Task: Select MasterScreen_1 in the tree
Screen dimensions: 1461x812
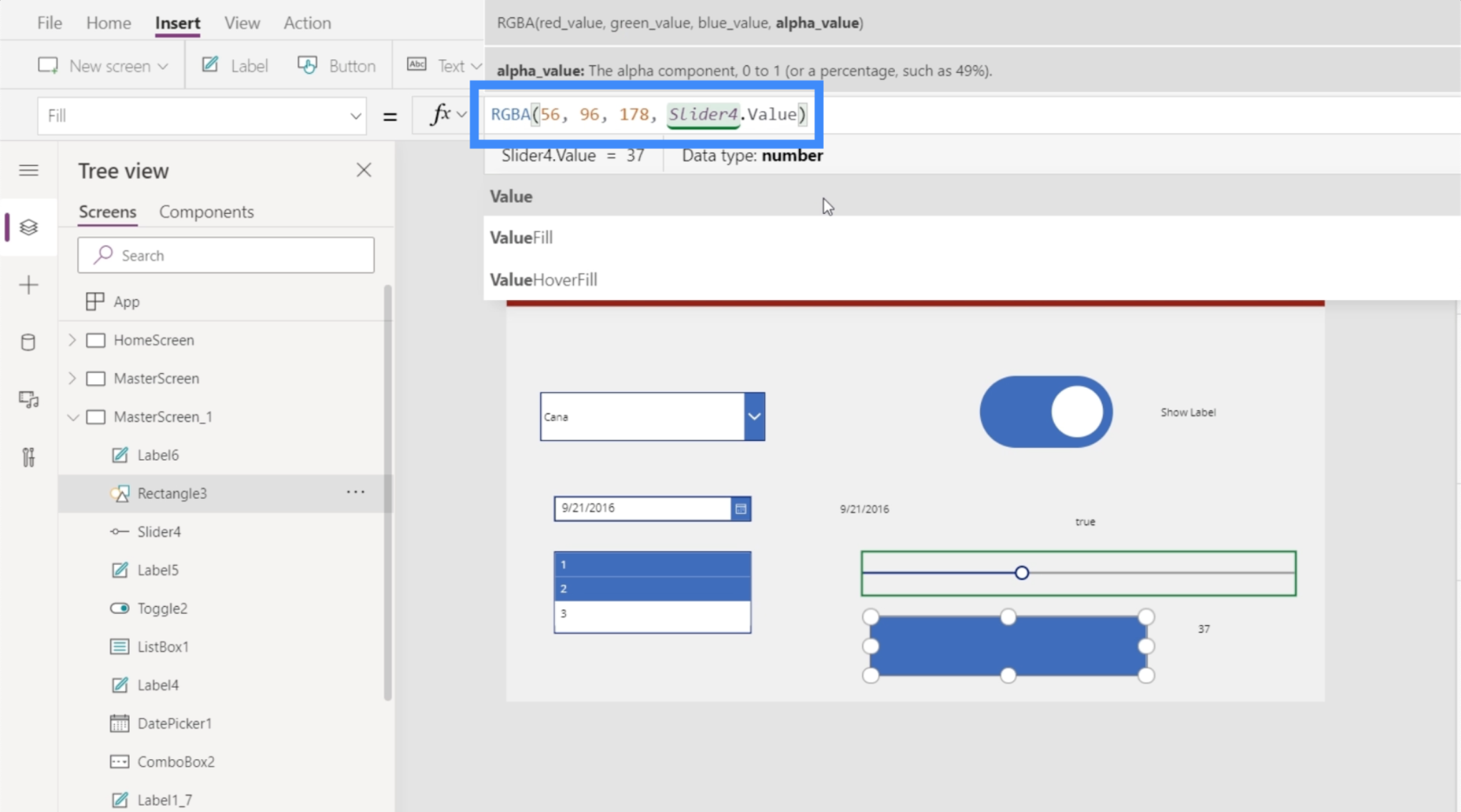Action: (x=163, y=417)
